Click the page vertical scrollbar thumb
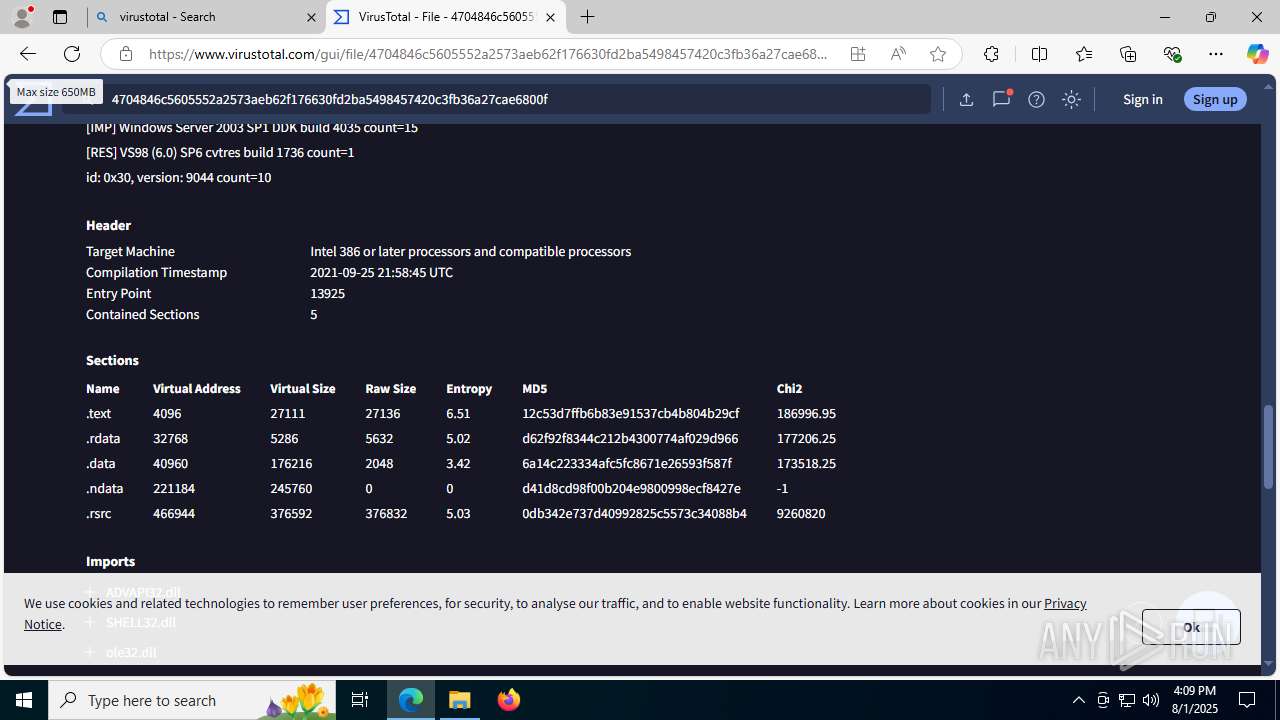The width and height of the screenshot is (1280, 720). (1269, 447)
